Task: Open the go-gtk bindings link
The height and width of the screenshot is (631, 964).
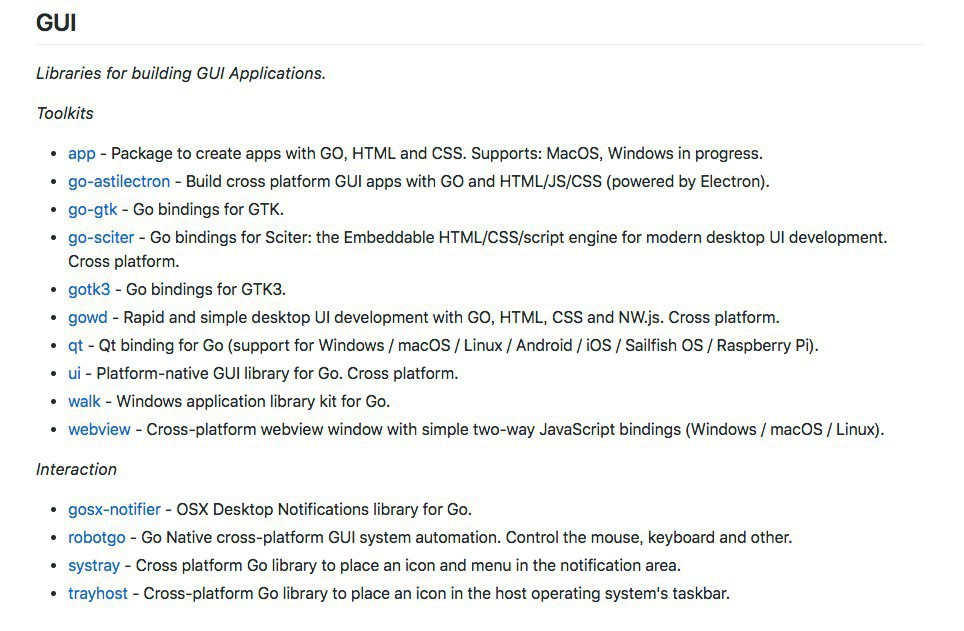Action: pos(92,209)
